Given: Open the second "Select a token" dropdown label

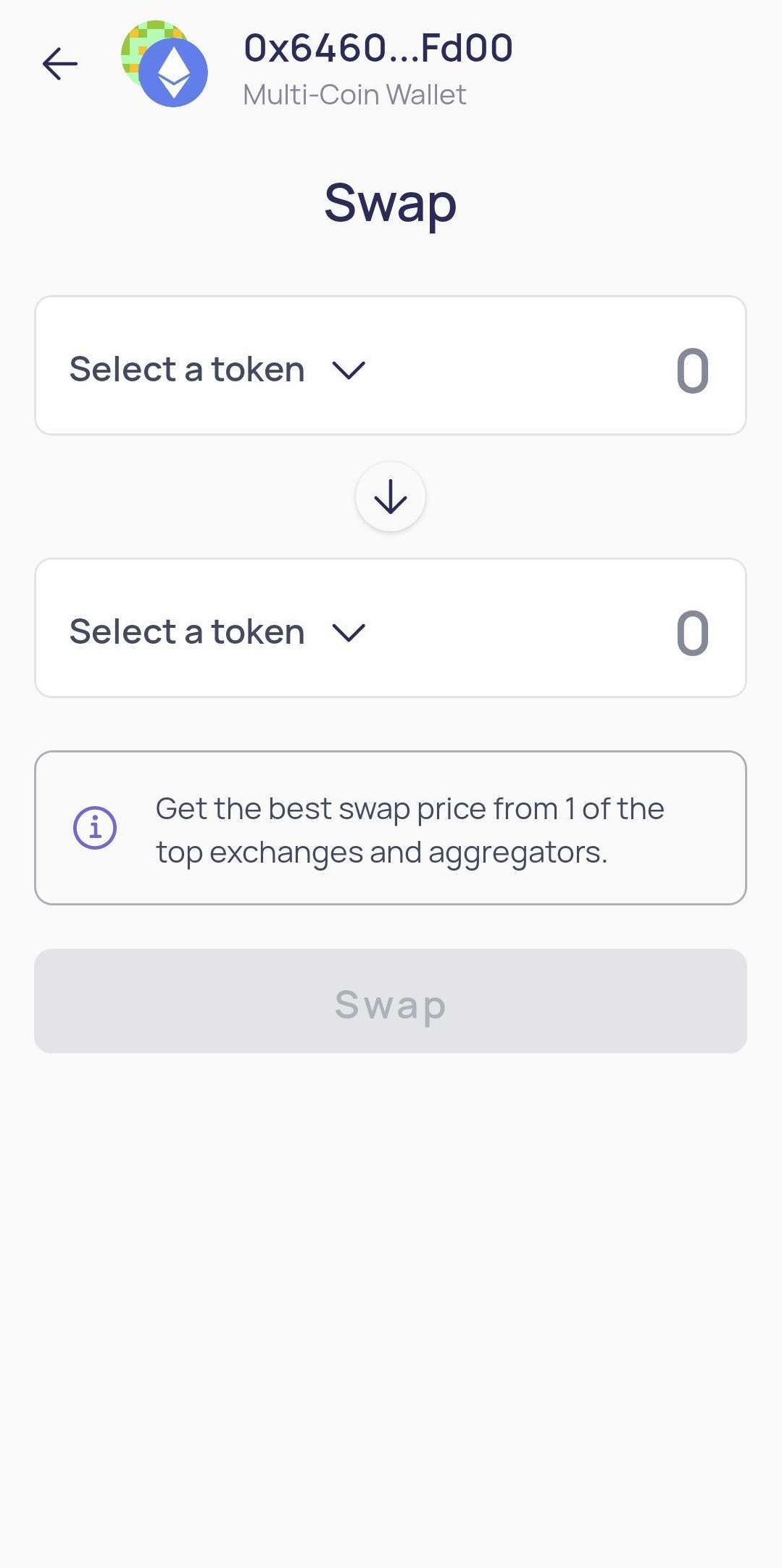Looking at the screenshot, I should (187, 631).
